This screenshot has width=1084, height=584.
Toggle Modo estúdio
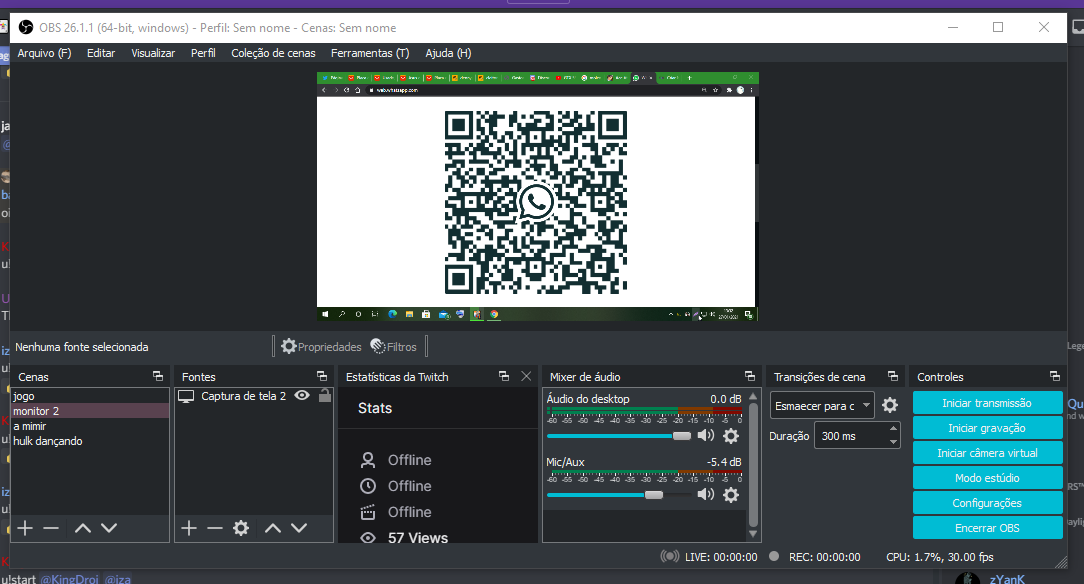click(x=987, y=478)
